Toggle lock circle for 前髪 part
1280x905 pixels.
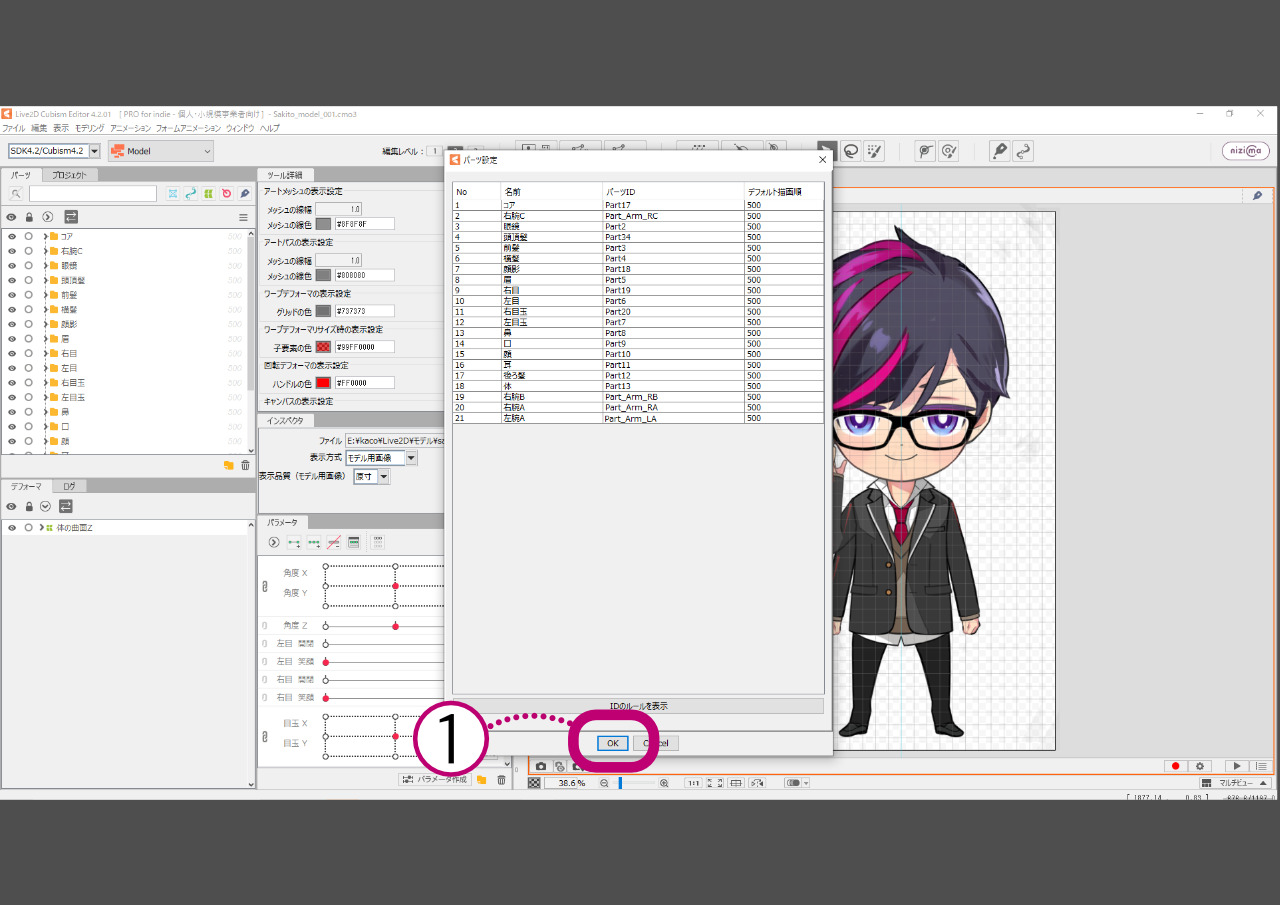point(29,295)
